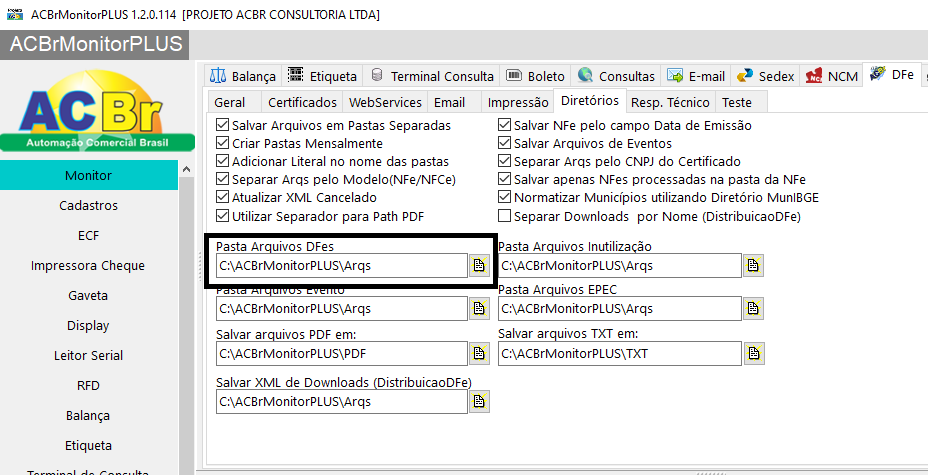Image resolution: width=928 pixels, height=475 pixels.
Task: Switch to the Resp. Técnico sub-tab
Action: click(x=670, y=102)
